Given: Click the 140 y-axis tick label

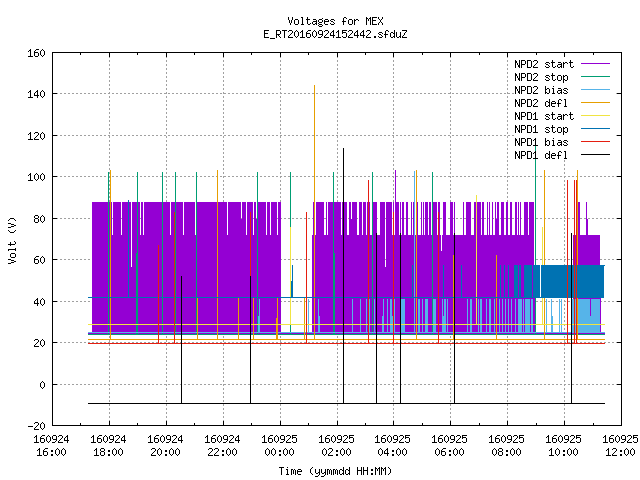Looking at the screenshot, I should coord(36,94).
